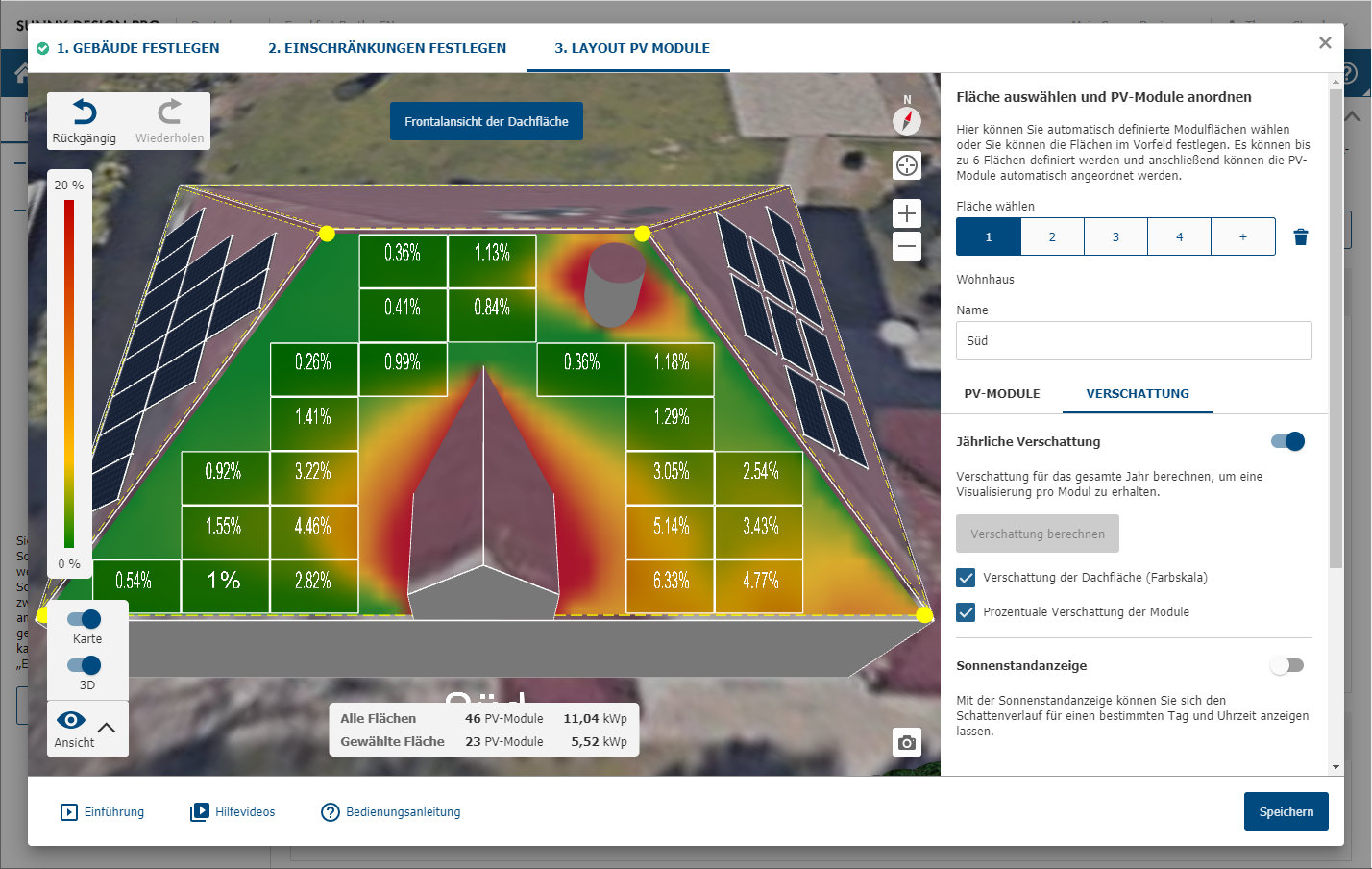
Task: Switch to the PV-MODULE tab
Action: coord(1002,393)
